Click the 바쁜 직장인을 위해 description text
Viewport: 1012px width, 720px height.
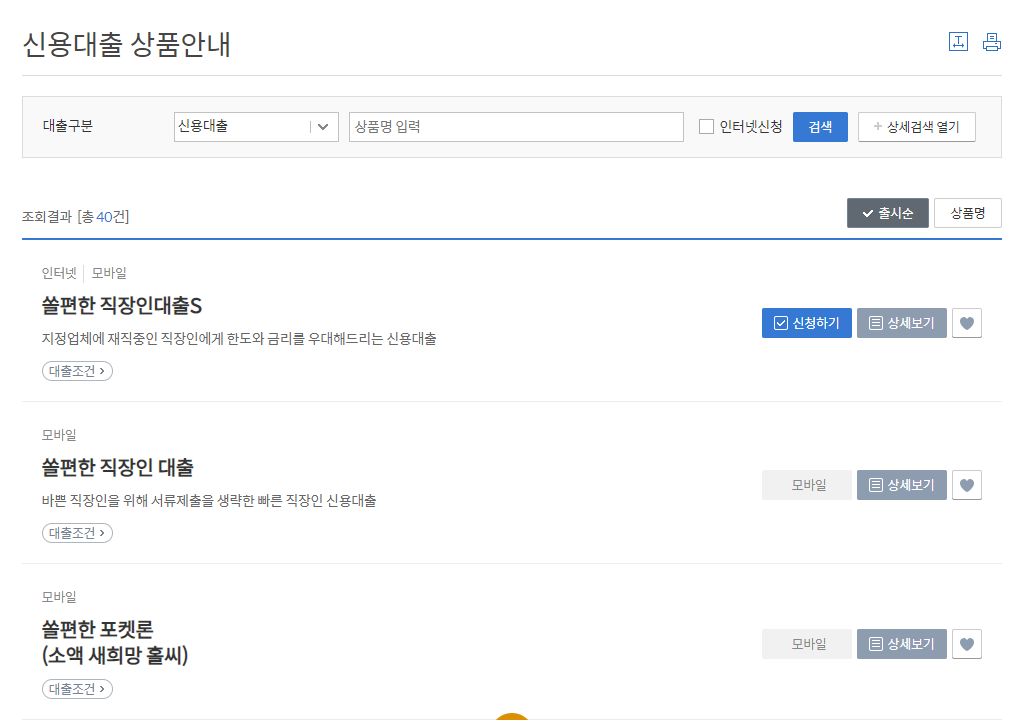click(x=209, y=501)
